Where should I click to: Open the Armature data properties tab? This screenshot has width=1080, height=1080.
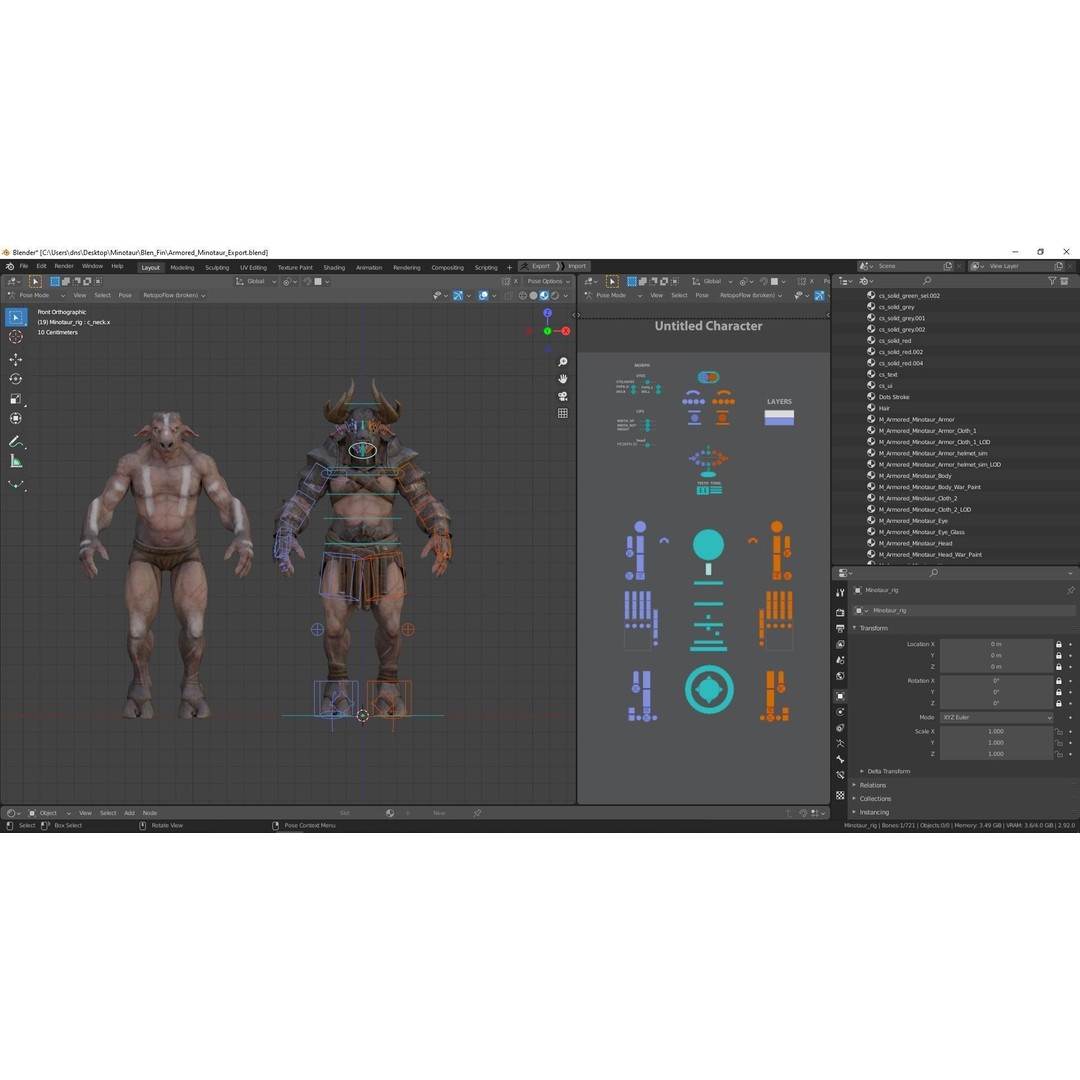840,744
